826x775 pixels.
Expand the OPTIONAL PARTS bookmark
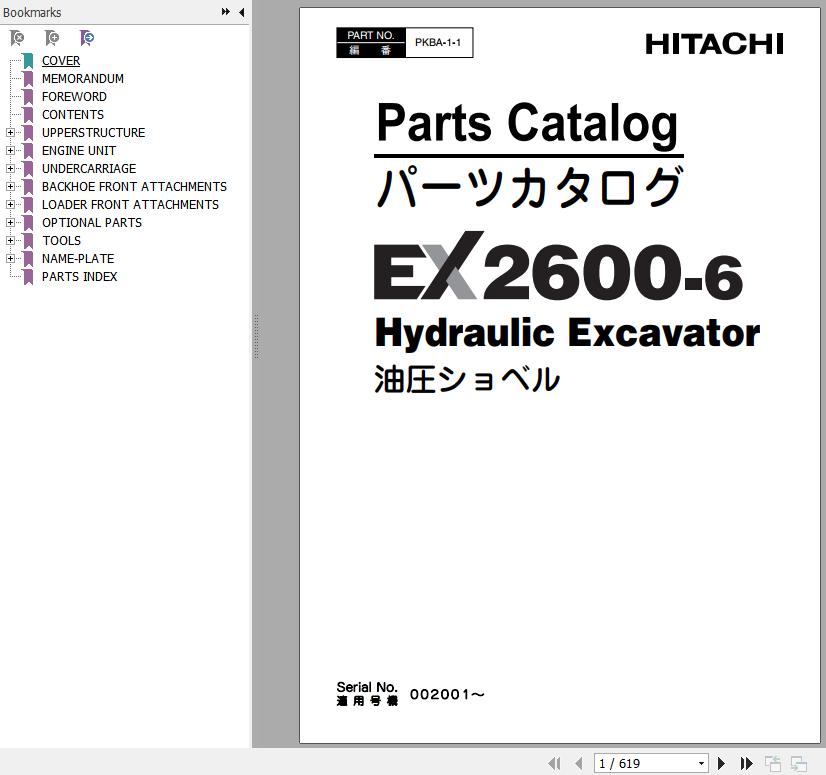[10, 223]
